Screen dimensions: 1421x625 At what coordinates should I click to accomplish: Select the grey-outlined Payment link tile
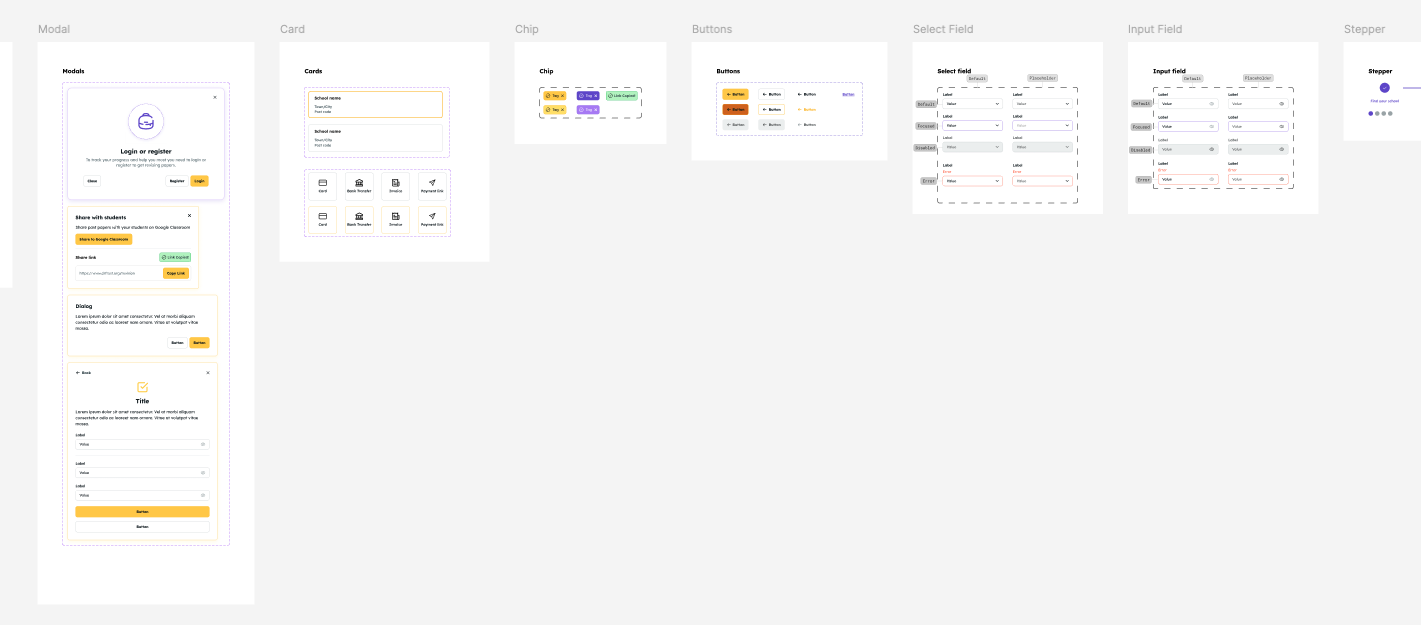(432, 186)
